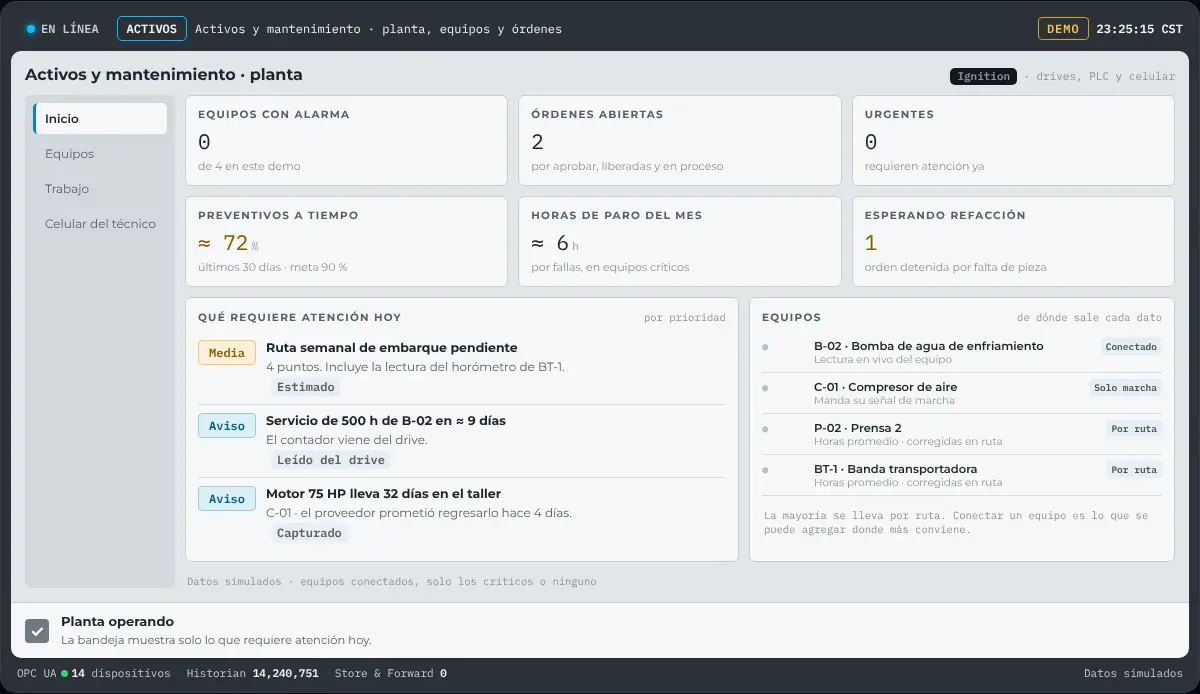Click Por ruta tag for P-02 Prensa 2
This screenshot has height=694, width=1200.
1133,429
